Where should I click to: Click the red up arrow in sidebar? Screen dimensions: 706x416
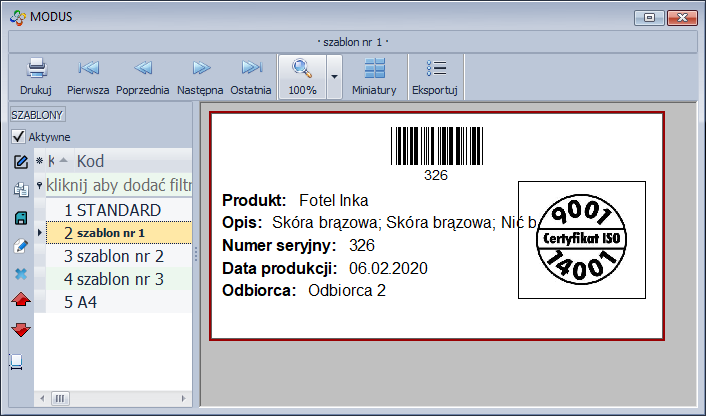pyautogui.click(x=21, y=302)
